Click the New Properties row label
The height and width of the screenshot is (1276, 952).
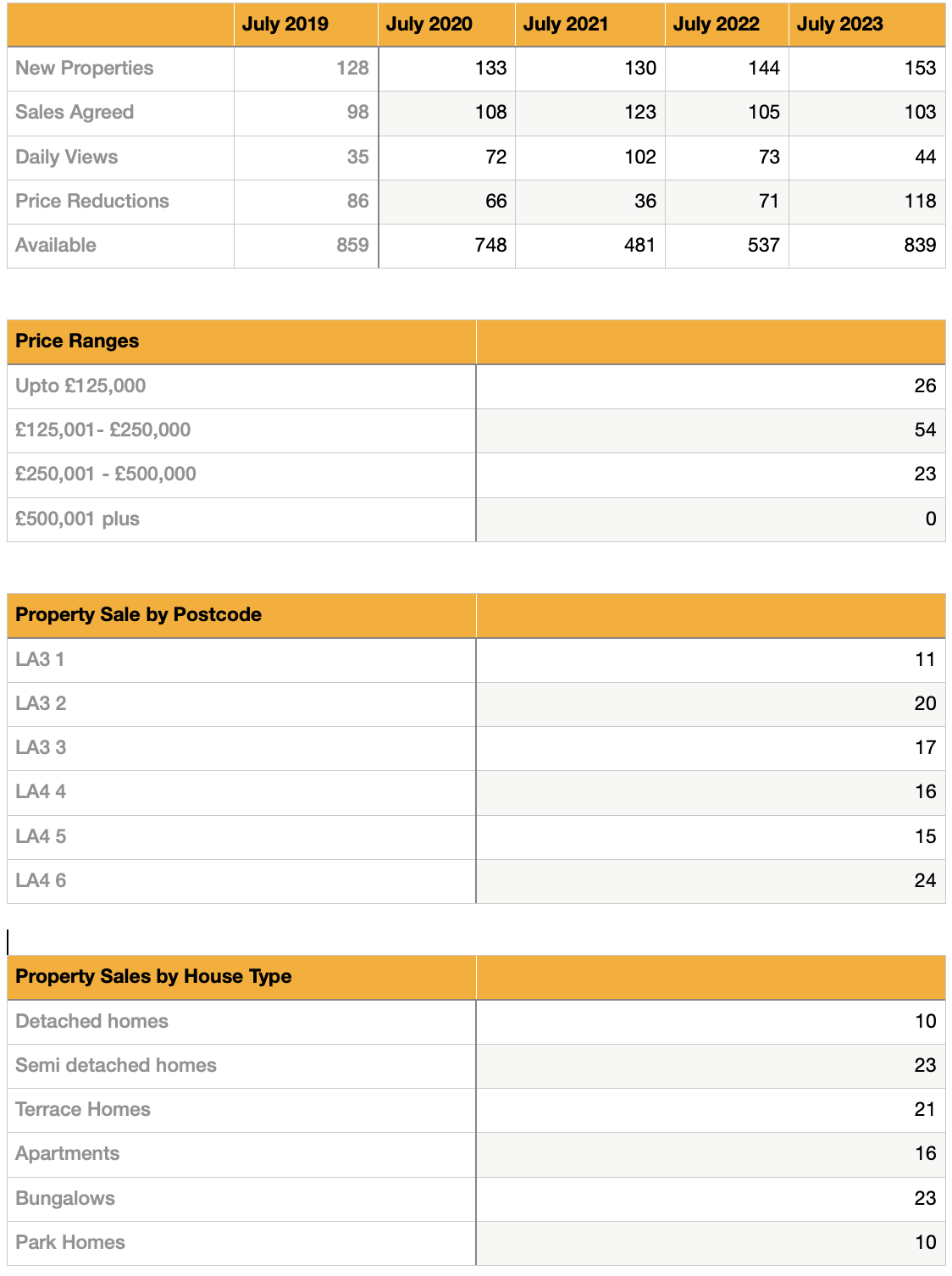coord(85,69)
